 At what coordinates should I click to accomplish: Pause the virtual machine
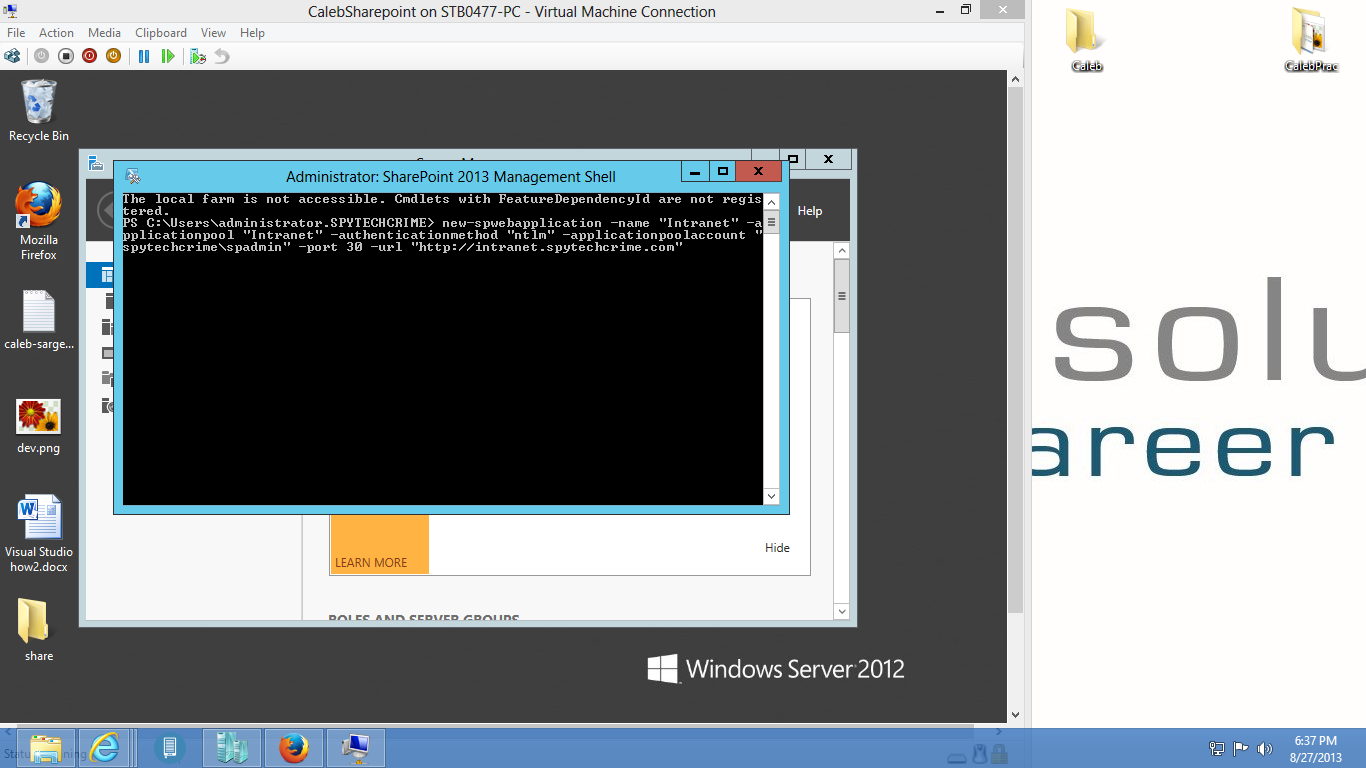[x=144, y=56]
